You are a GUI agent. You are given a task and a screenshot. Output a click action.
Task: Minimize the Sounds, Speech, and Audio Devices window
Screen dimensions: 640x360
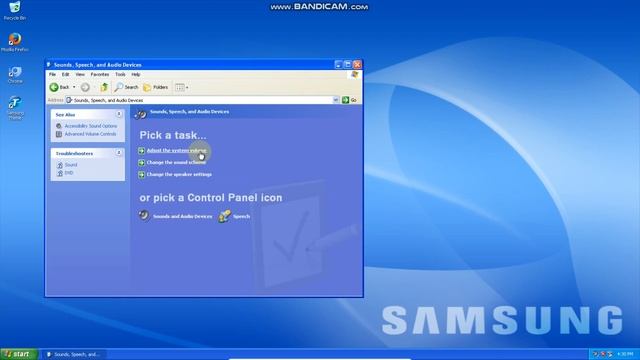[338, 64]
